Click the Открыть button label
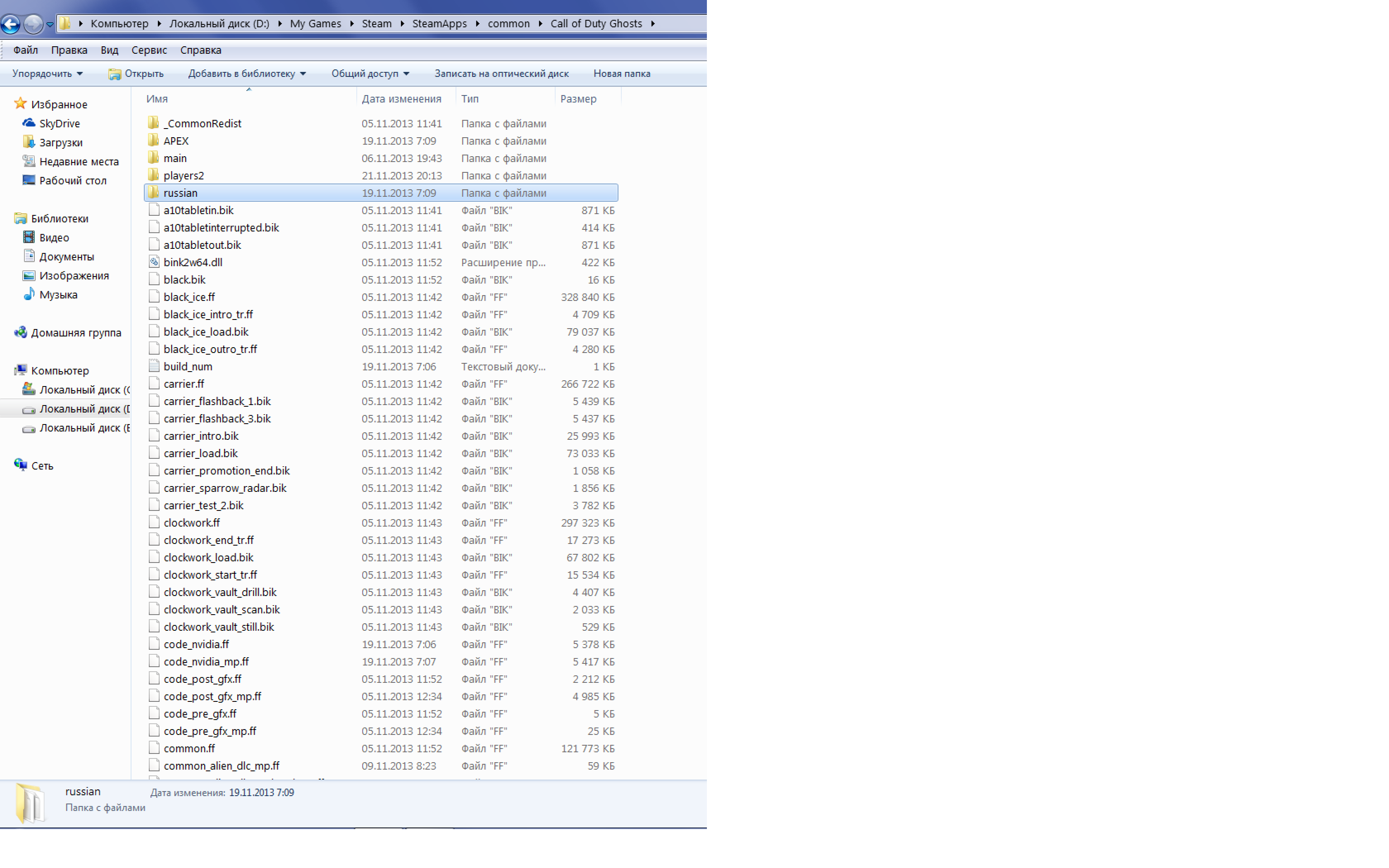Image resolution: width=1389 pixels, height=868 pixels. [144, 74]
